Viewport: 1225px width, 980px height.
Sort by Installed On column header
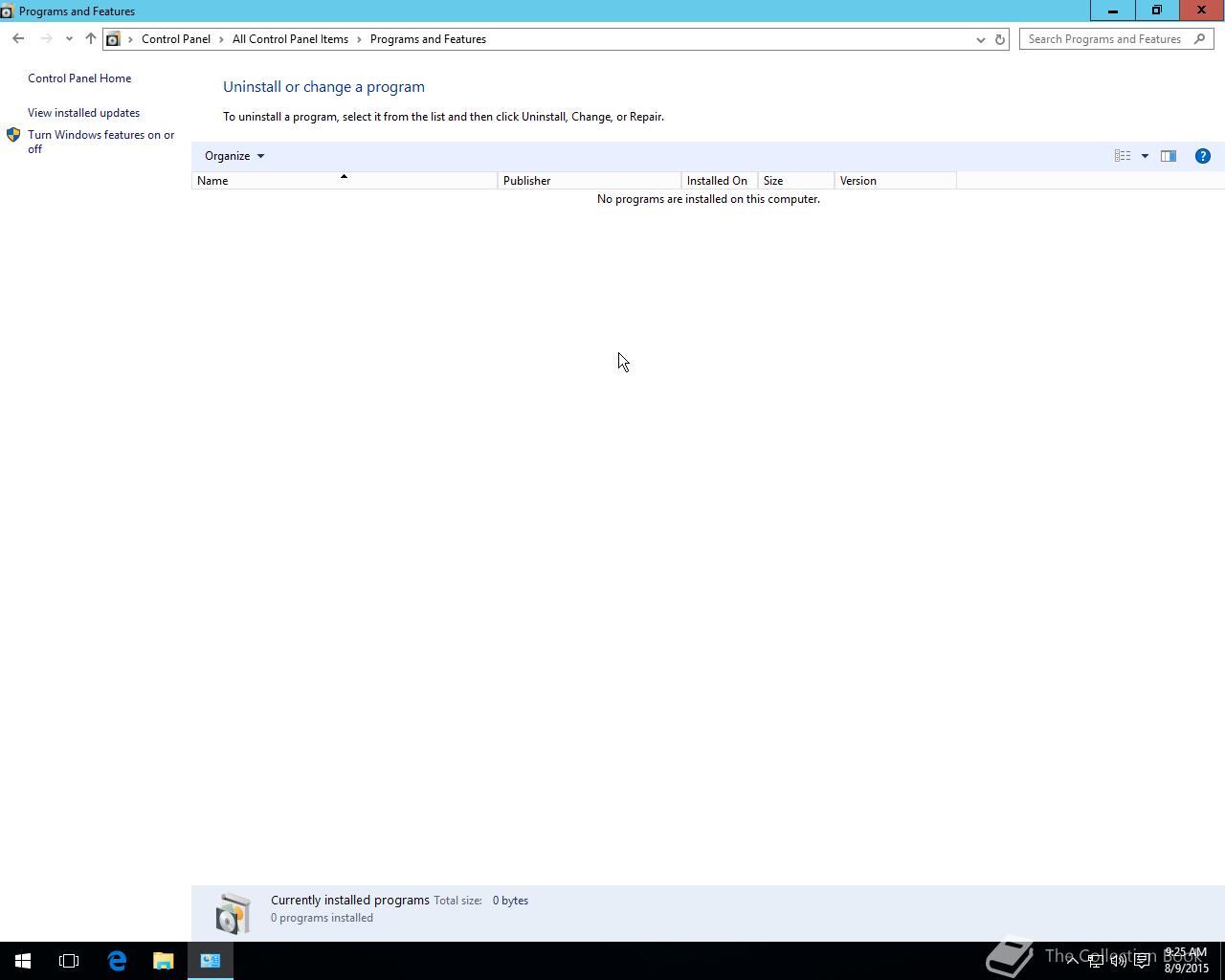720,181
